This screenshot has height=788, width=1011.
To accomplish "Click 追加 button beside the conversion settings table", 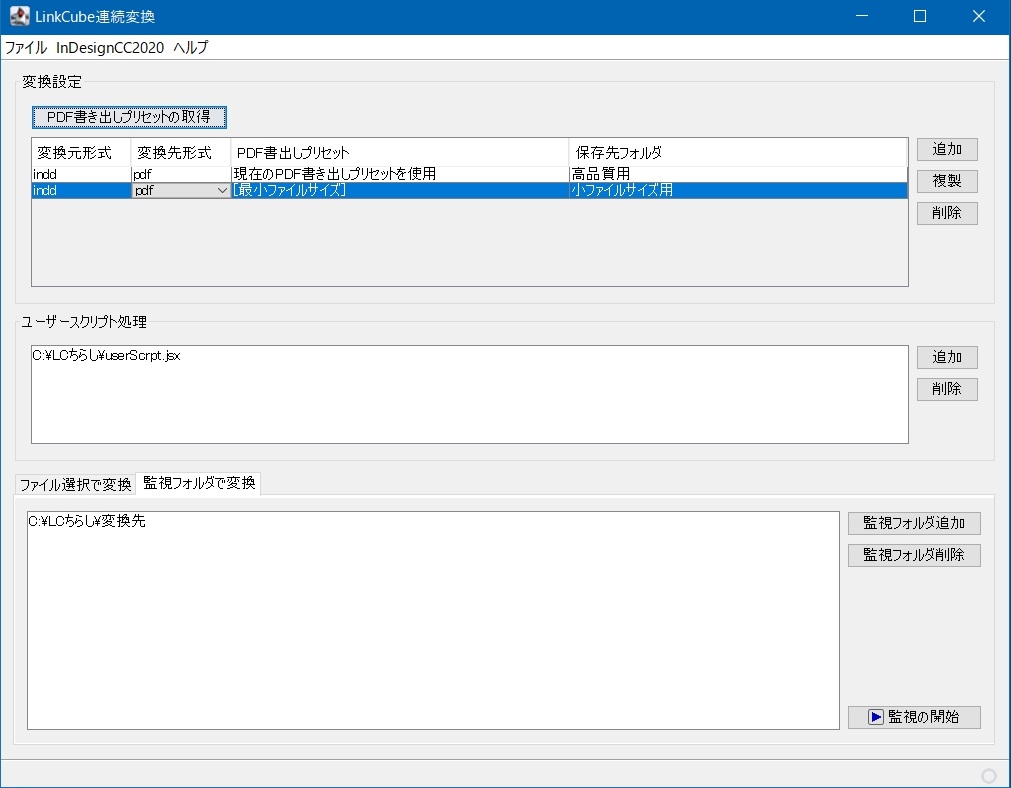I will [x=946, y=150].
